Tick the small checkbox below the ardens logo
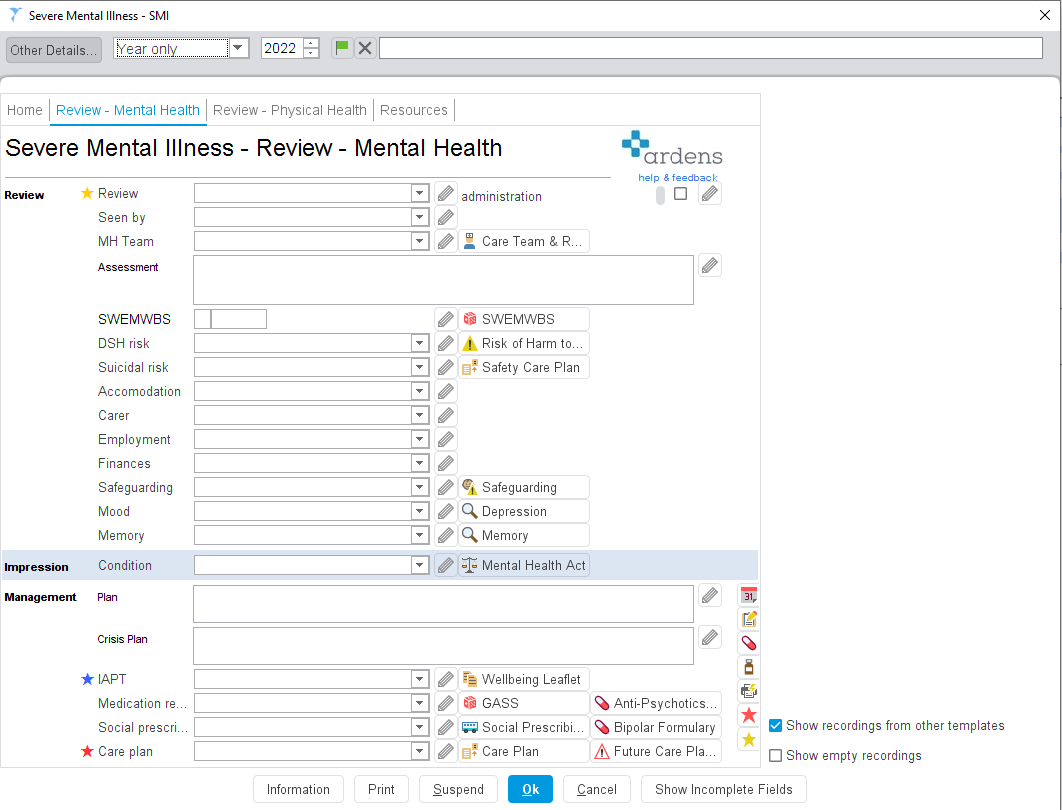The height and width of the screenshot is (810, 1062). point(681,193)
